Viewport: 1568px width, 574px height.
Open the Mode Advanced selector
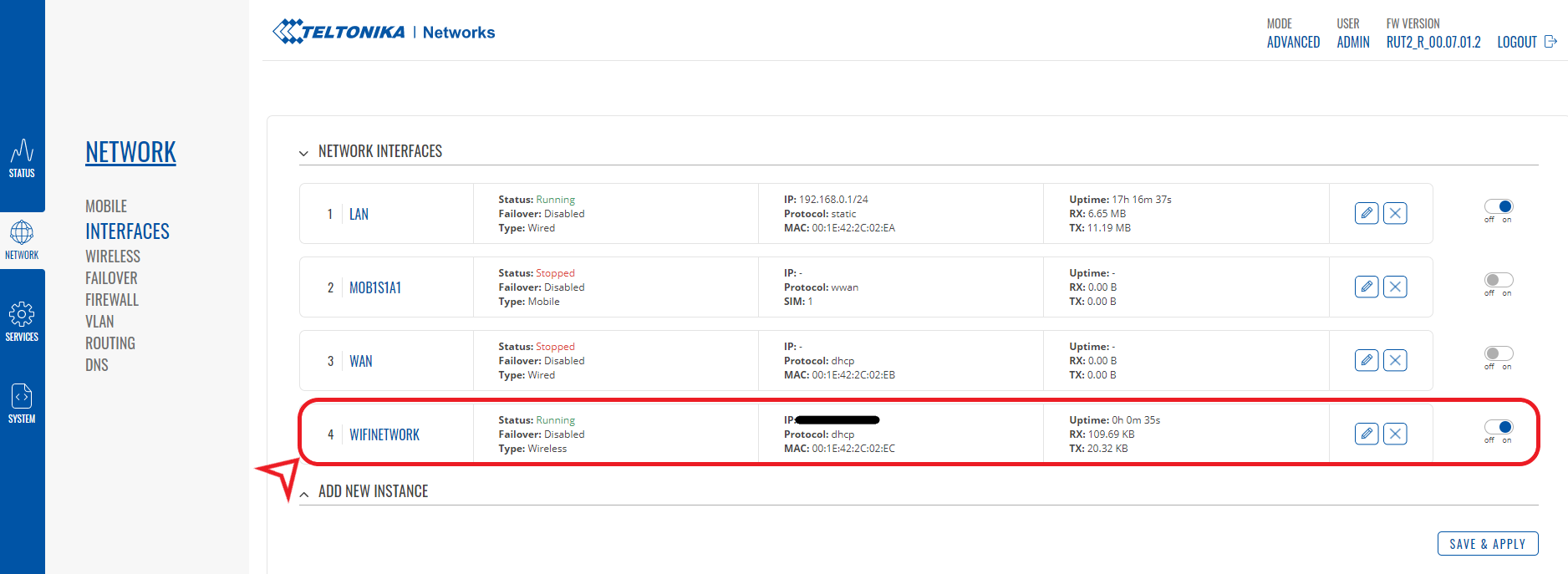(1292, 42)
